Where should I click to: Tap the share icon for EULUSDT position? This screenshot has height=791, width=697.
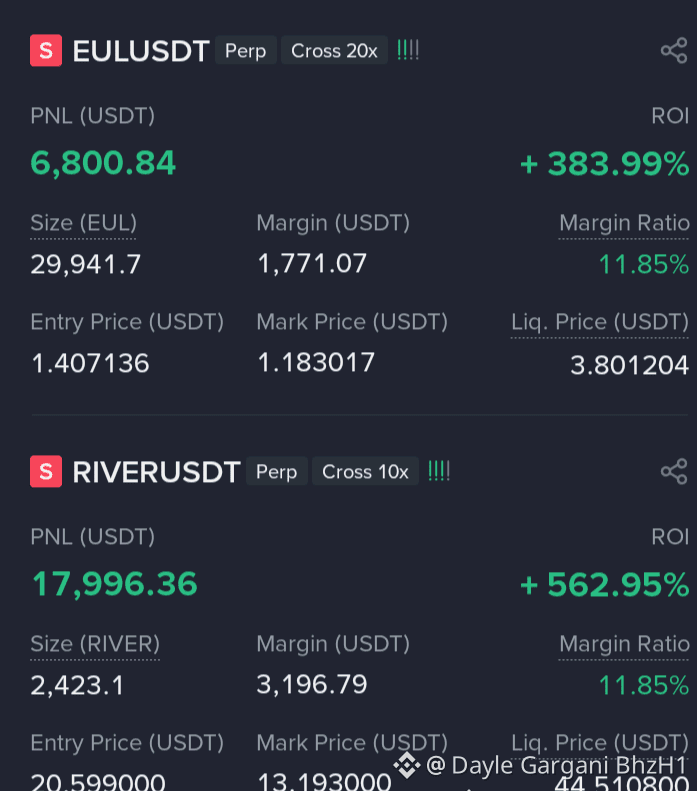pyautogui.click(x=673, y=51)
